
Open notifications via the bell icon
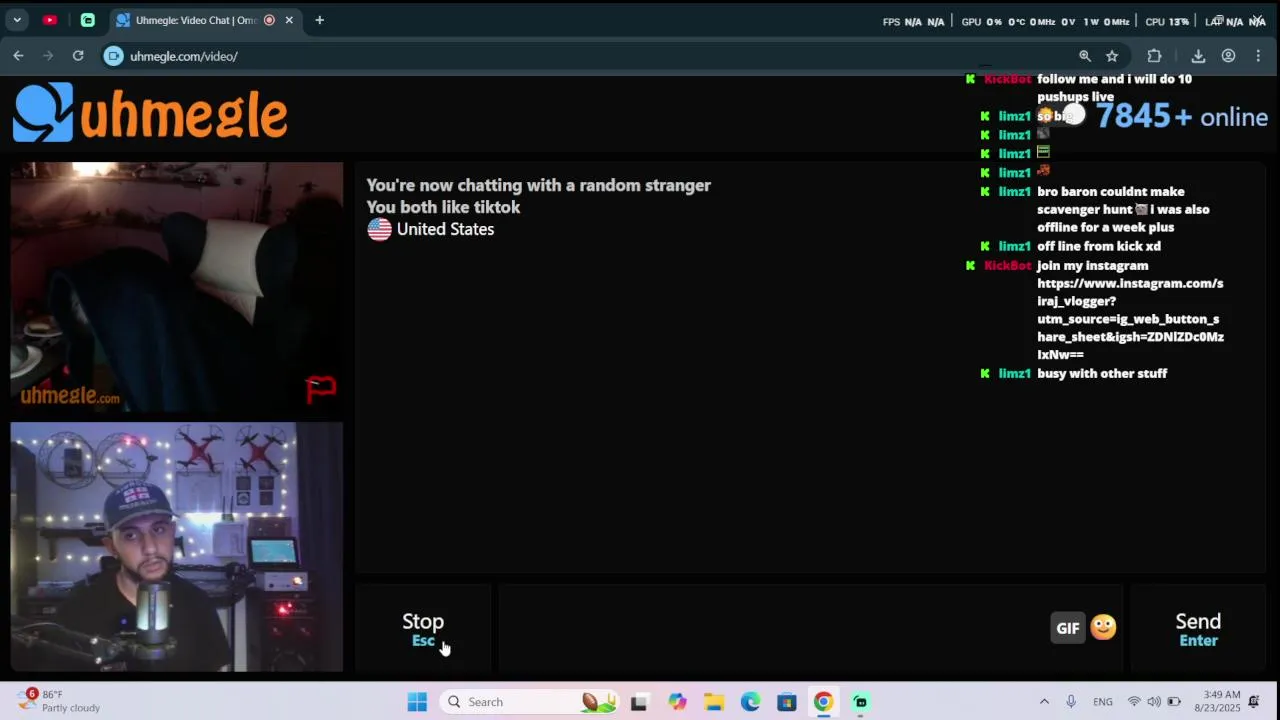(1254, 702)
